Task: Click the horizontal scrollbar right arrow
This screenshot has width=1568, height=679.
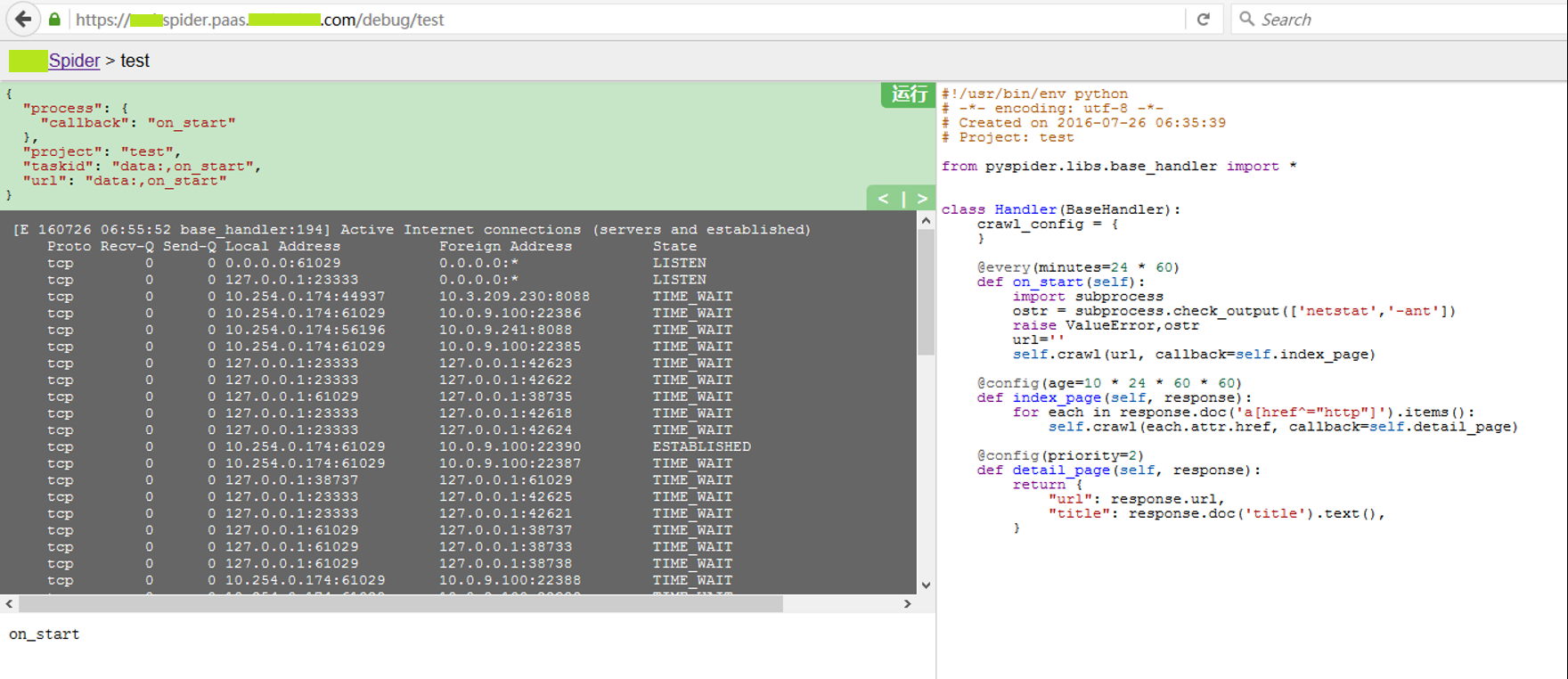Action: pyautogui.click(x=907, y=603)
